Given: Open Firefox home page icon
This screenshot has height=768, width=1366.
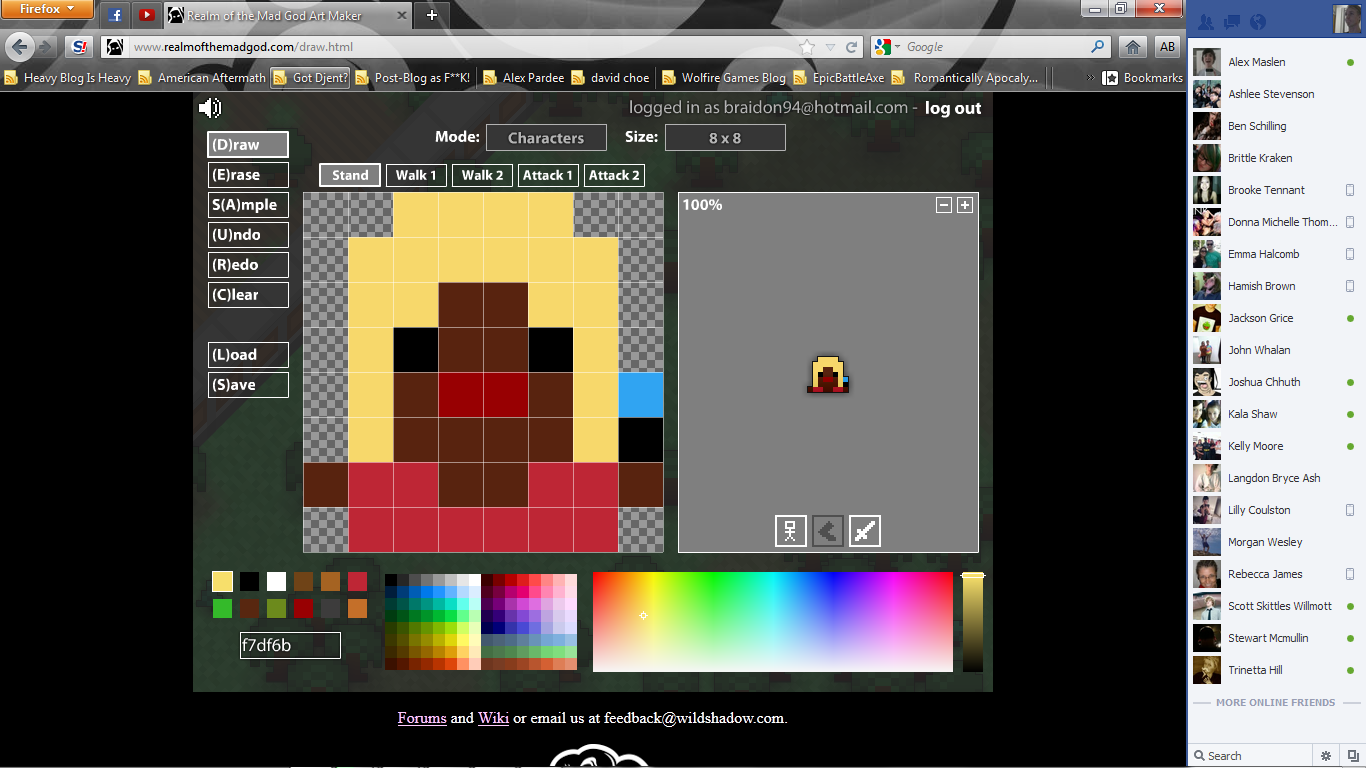Looking at the screenshot, I should point(1133,47).
